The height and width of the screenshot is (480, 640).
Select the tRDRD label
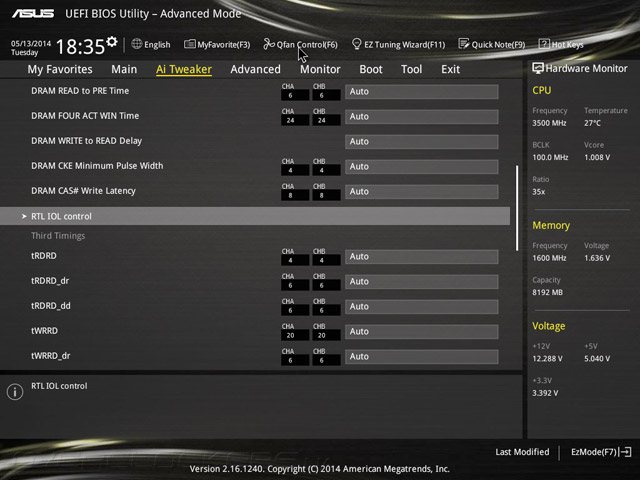[44, 256]
